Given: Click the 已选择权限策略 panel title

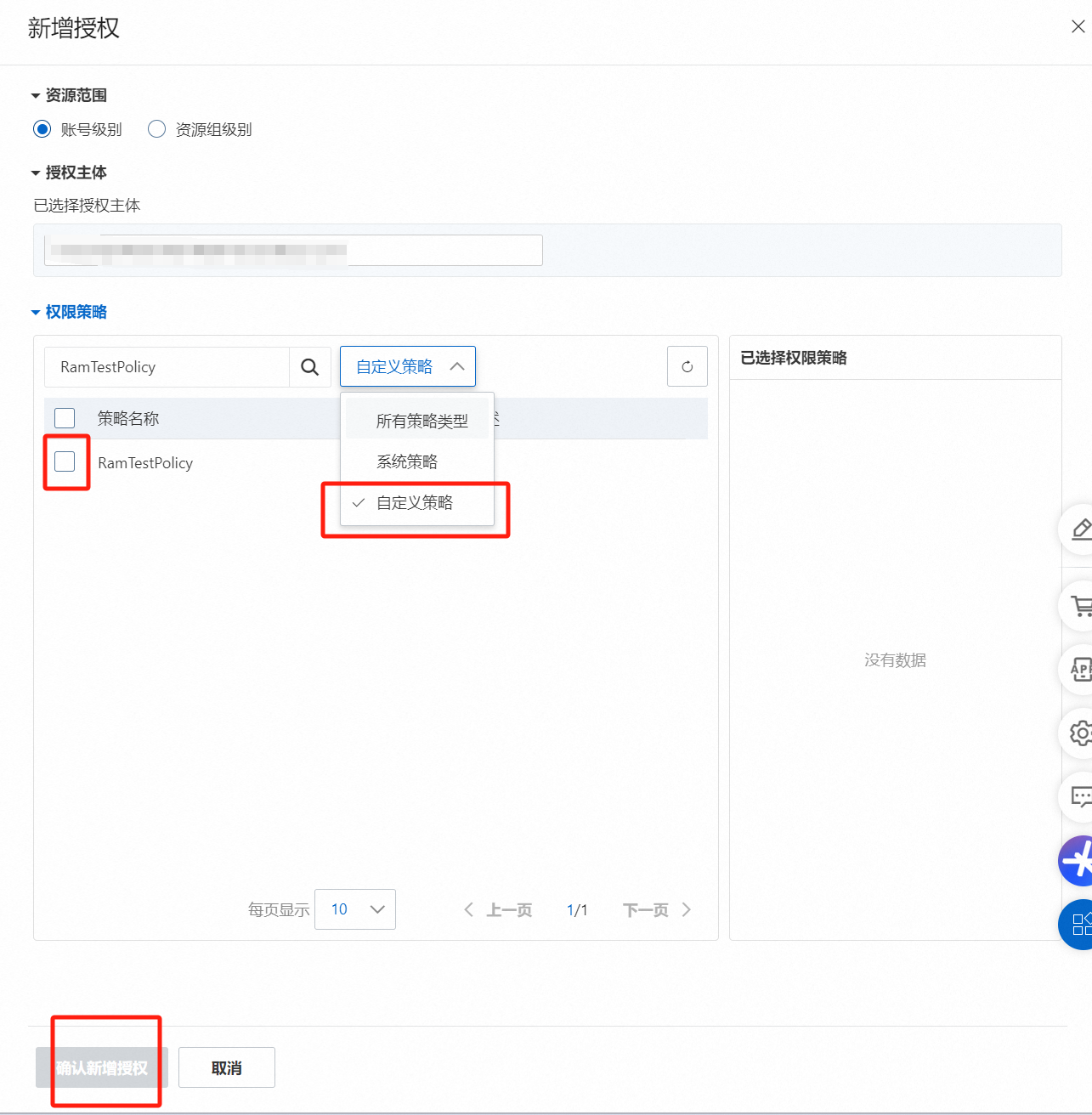Looking at the screenshot, I should tap(794, 358).
